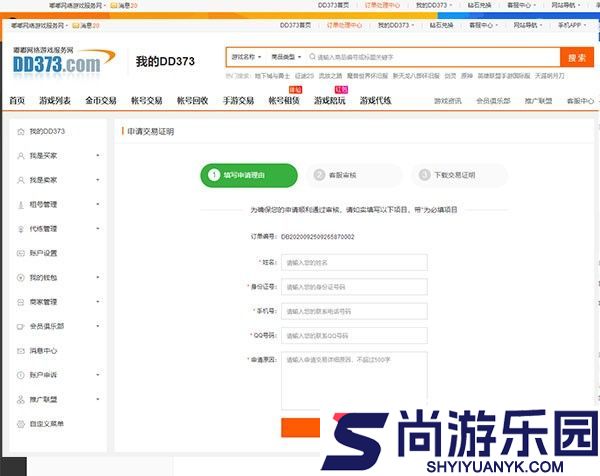Viewport: 600px width, 476px height.
Task: Click the 手机号 input field
Action: click(354, 311)
